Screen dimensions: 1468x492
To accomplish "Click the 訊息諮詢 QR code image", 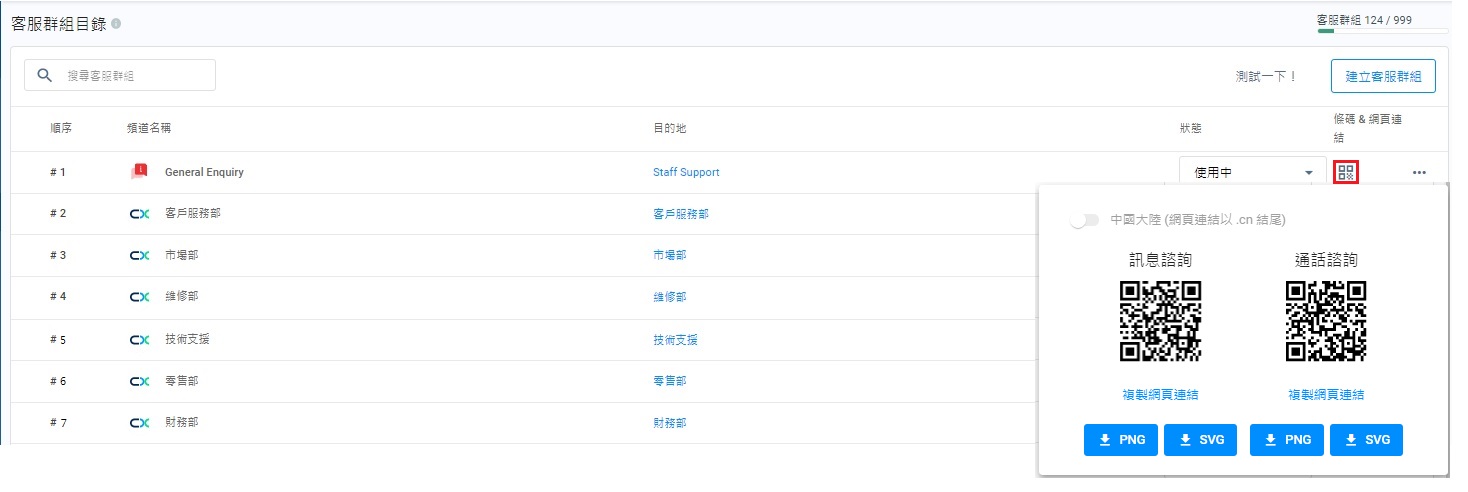I will 1160,321.
